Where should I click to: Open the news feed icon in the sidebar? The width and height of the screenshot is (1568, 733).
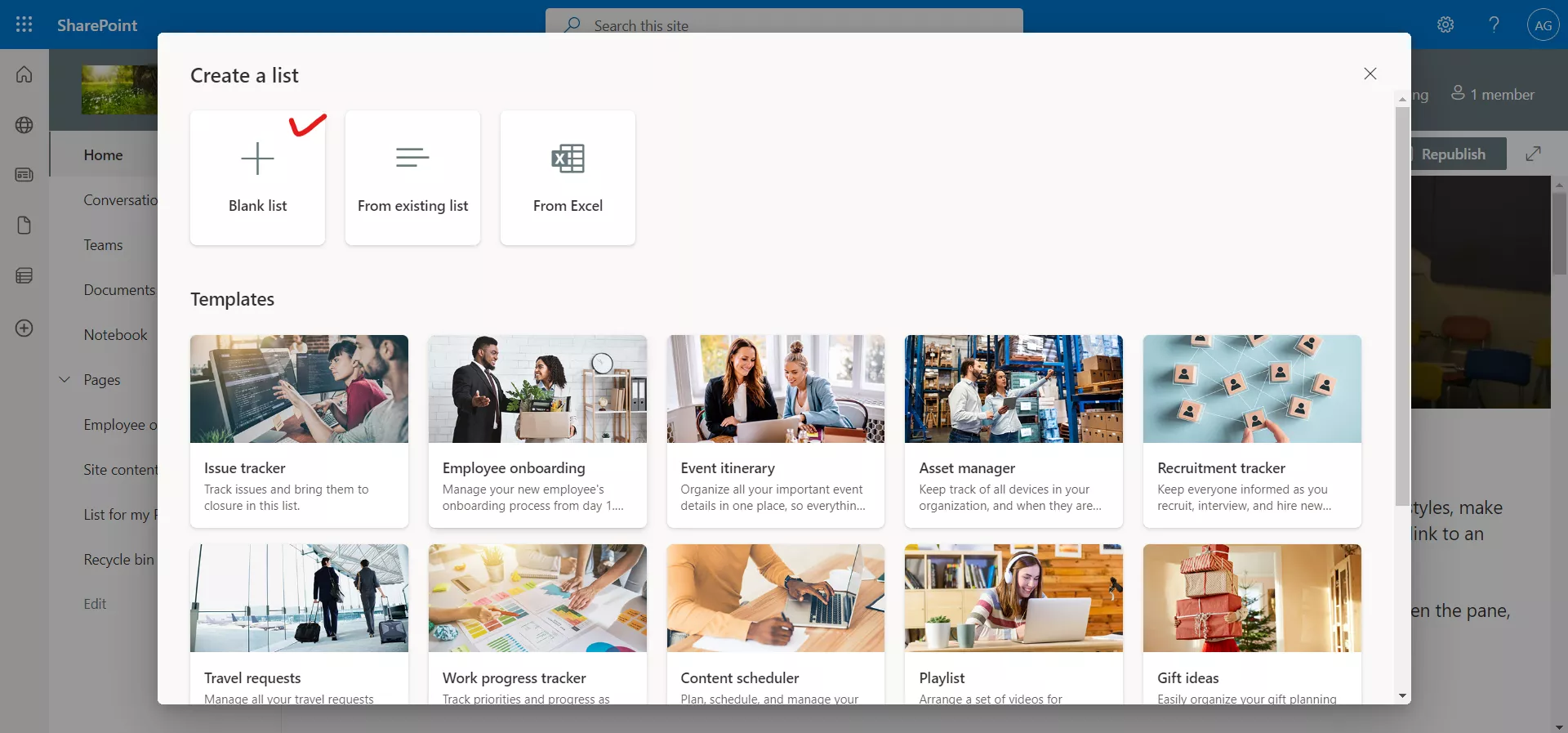click(x=24, y=175)
